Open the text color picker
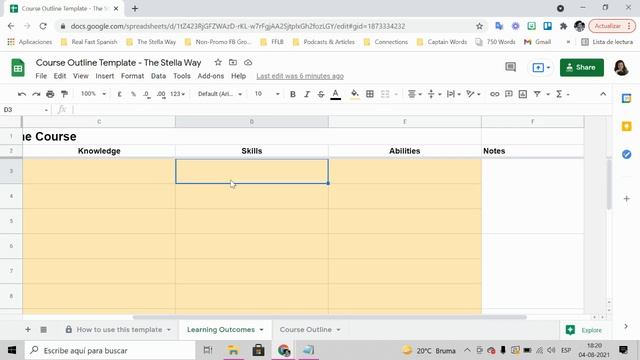Screen dimensions: 640x360 click(x=336, y=94)
